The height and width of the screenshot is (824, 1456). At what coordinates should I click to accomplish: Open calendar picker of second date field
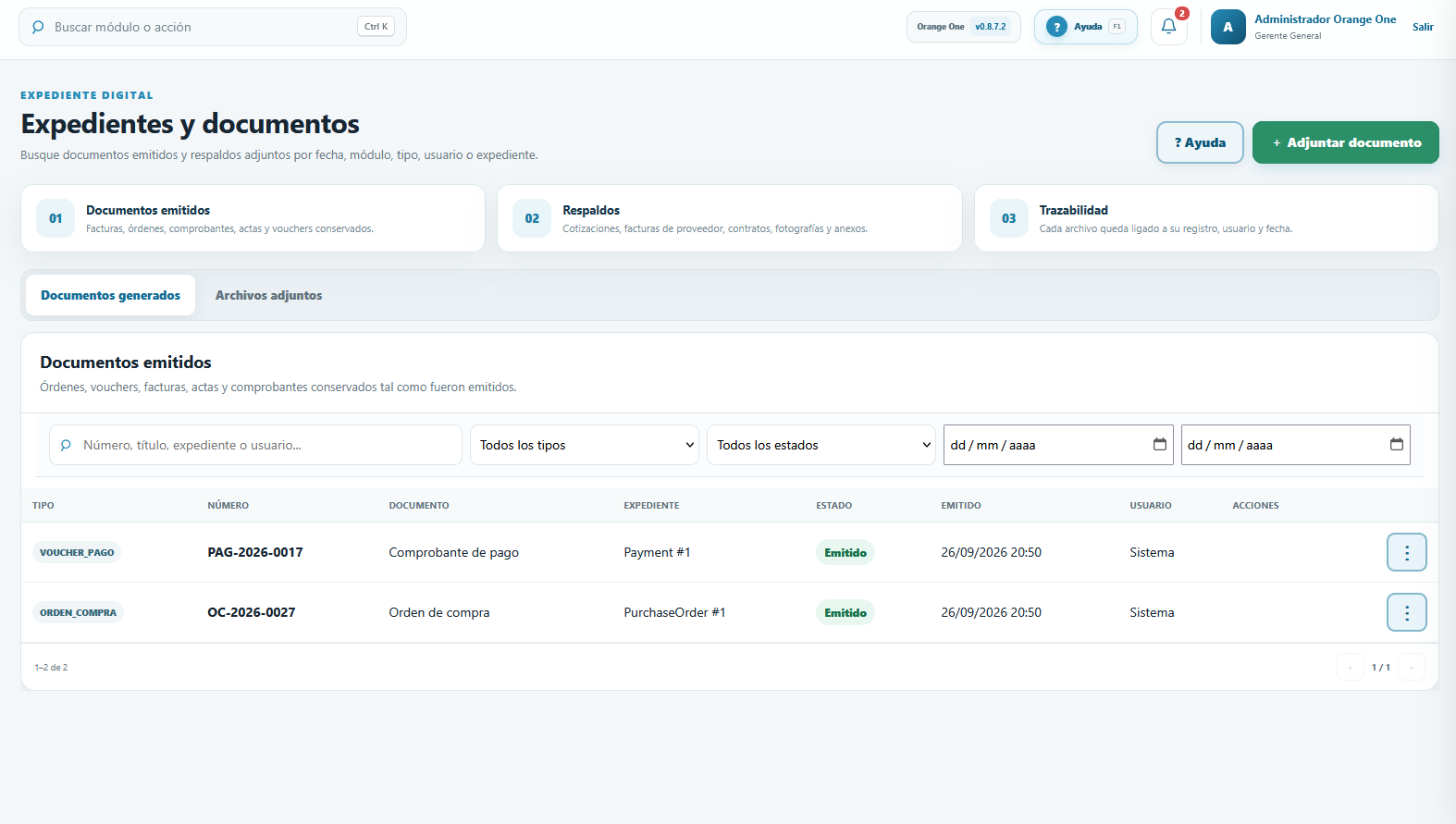point(1396,445)
